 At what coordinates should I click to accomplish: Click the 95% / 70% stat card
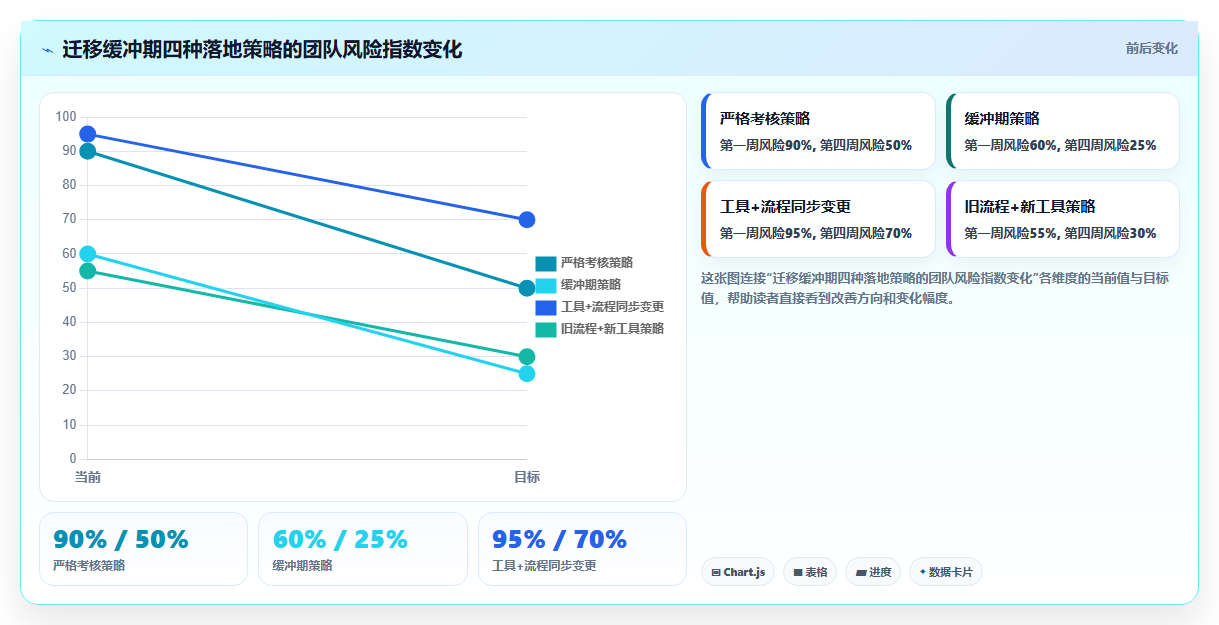coord(582,549)
